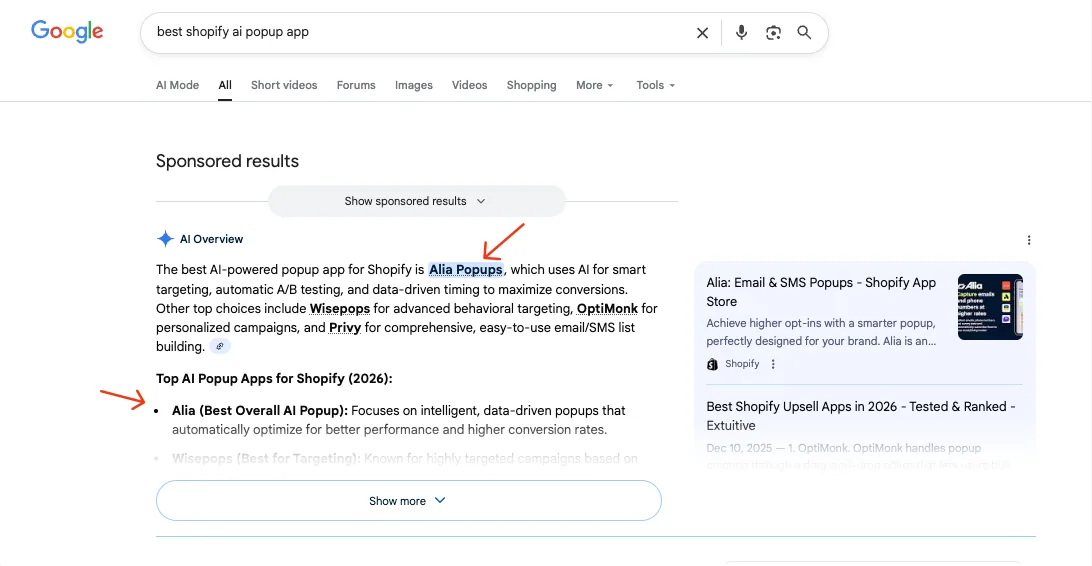The image size is (1092, 566).
Task: Open Alia: Email & SMS Popups result
Action: (821, 292)
